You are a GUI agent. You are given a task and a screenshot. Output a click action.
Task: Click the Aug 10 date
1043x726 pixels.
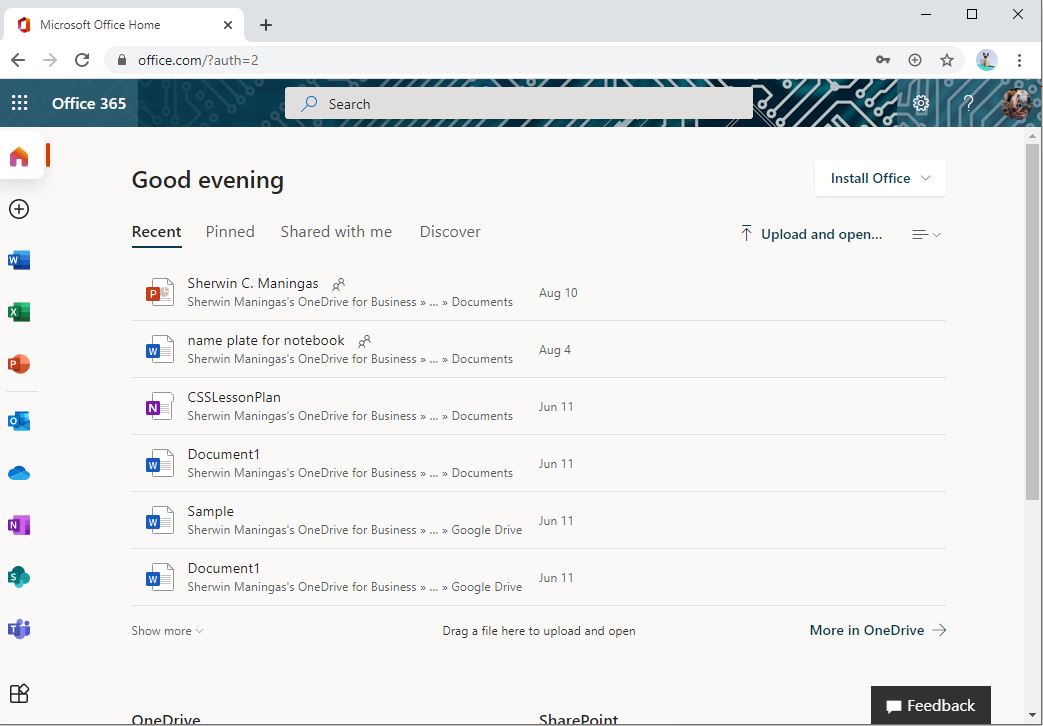(x=558, y=293)
